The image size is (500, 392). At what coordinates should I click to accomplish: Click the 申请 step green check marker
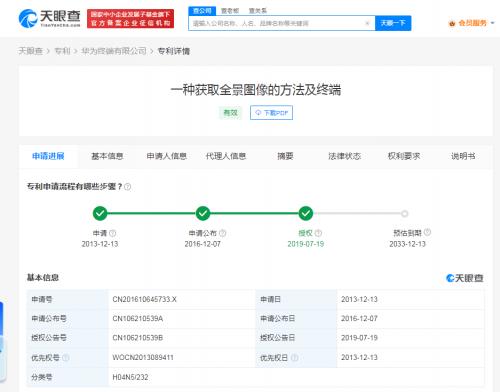click(100, 213)
